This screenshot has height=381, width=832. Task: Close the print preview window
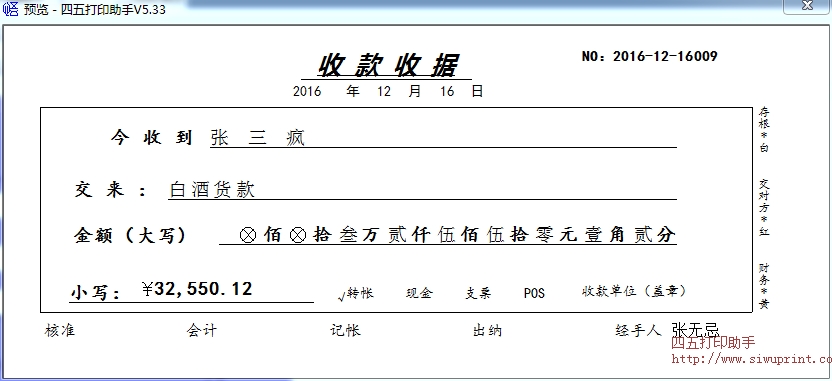[x=807, y=6]
